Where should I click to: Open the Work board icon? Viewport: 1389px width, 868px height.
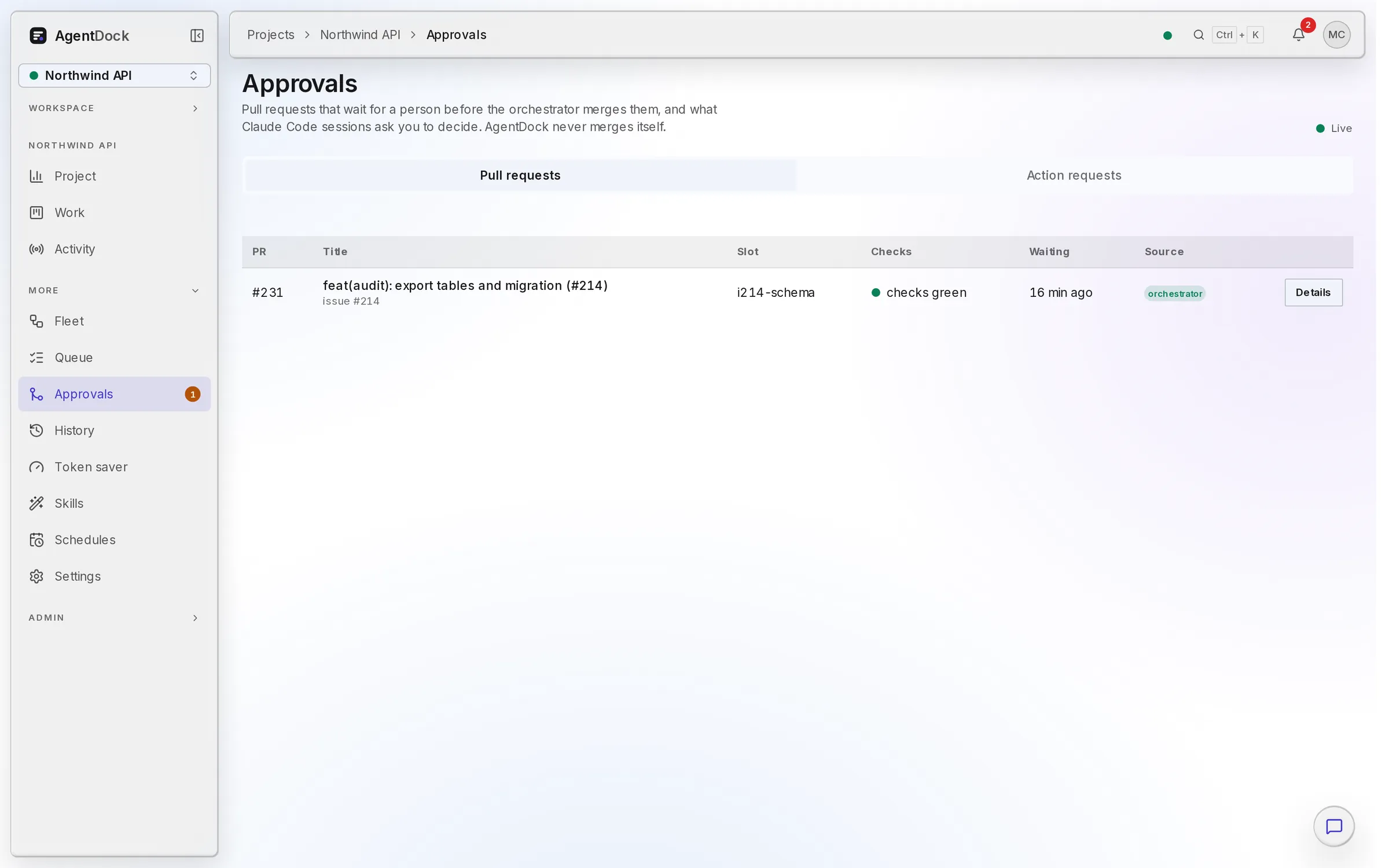(x=36, y=212)
